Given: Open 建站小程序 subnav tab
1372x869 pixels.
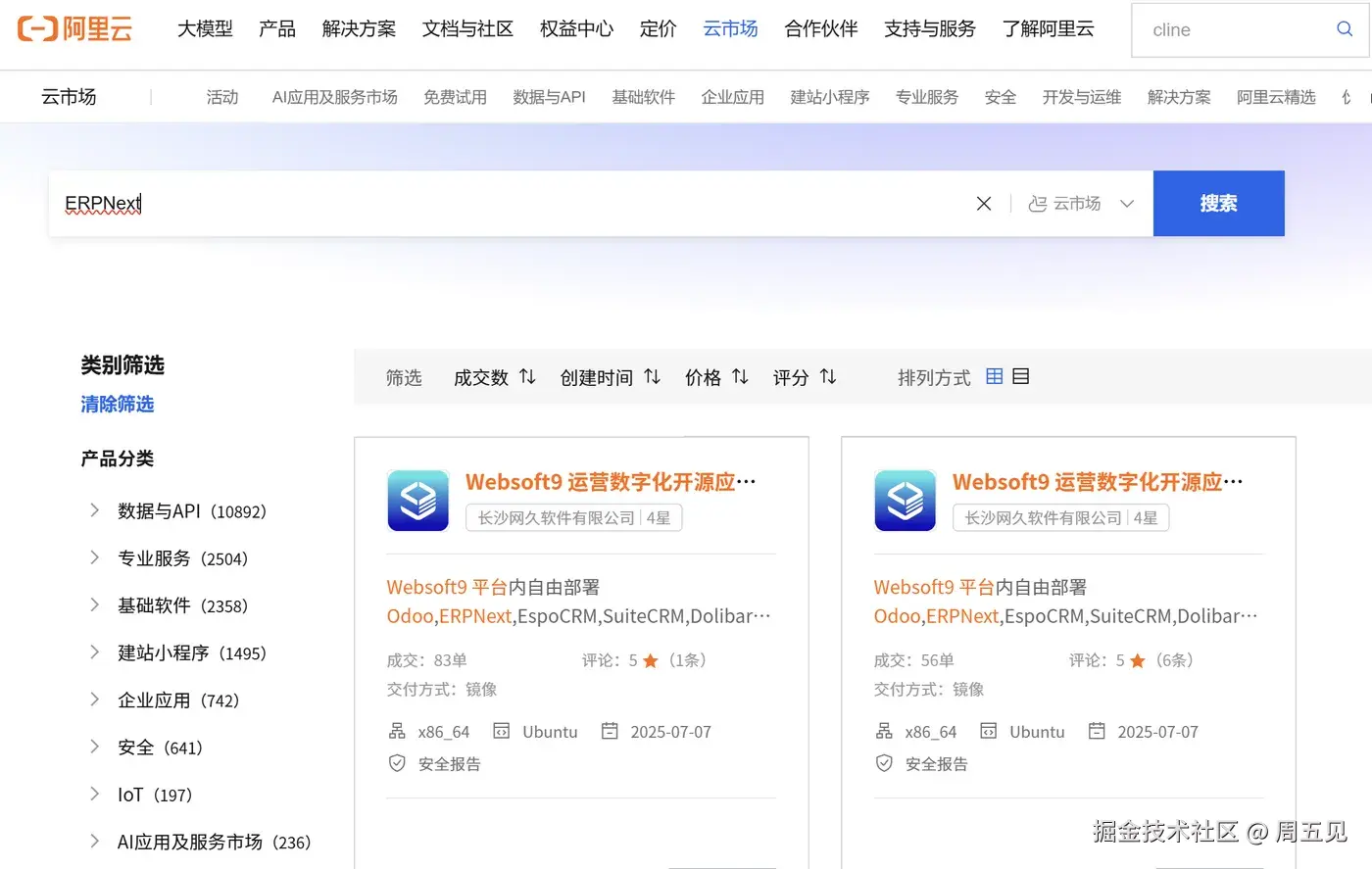Looking at the screenshot, I should click(830, 97).
